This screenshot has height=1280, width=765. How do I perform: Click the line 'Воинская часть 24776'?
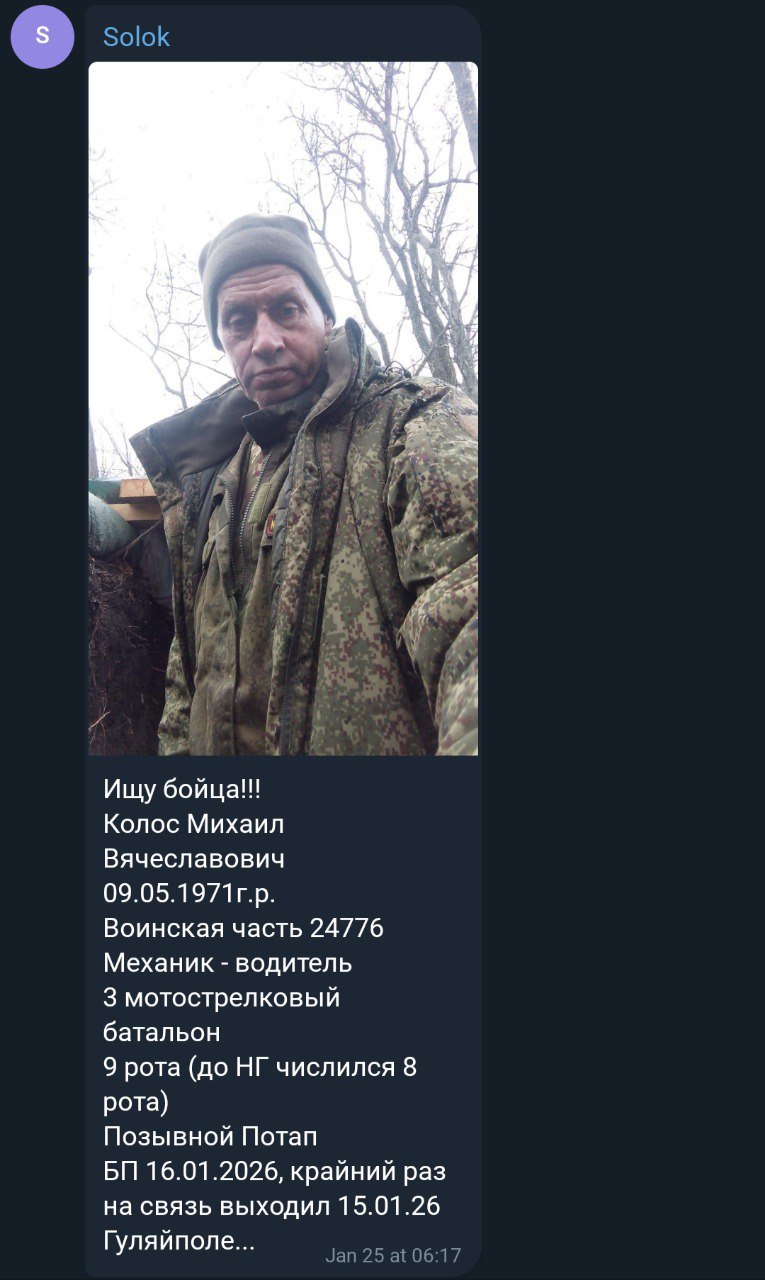point(243,928)
